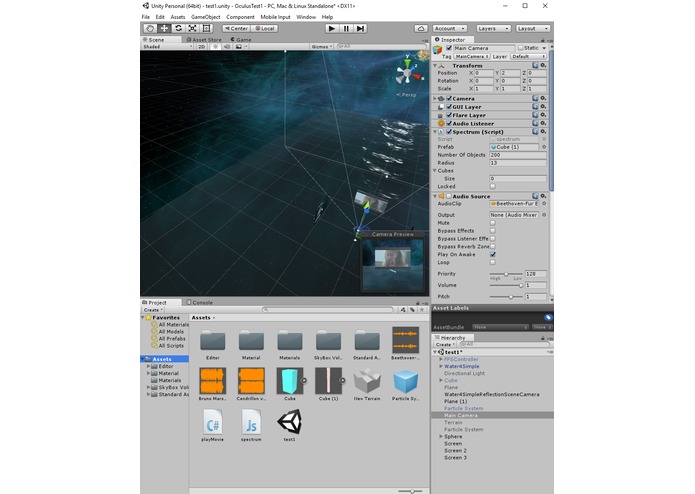695x494 pixels.
Task: Select the Bruno Mars audio asset
Action: (x=213, y=381)
